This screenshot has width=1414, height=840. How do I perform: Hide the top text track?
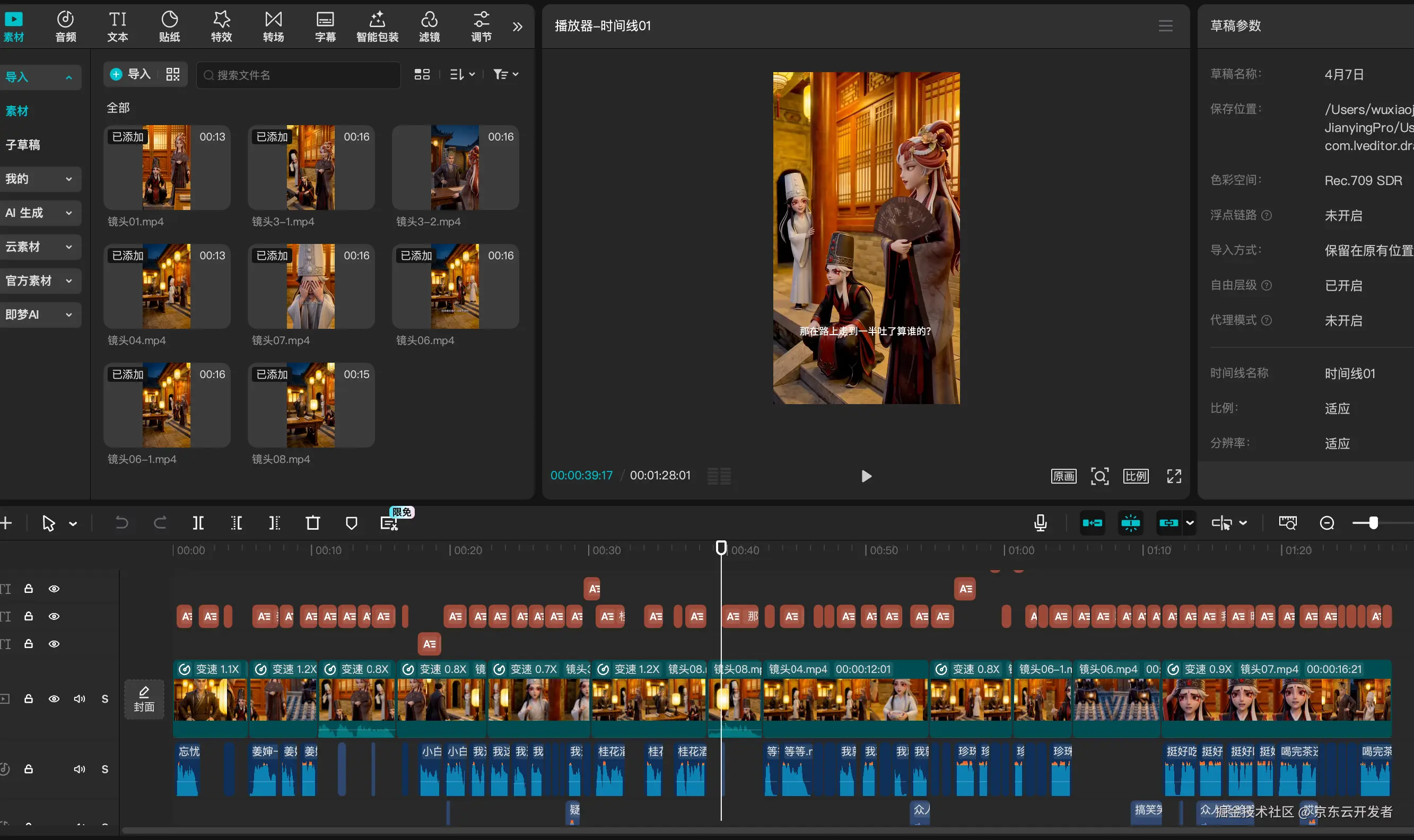coord(54,589)
